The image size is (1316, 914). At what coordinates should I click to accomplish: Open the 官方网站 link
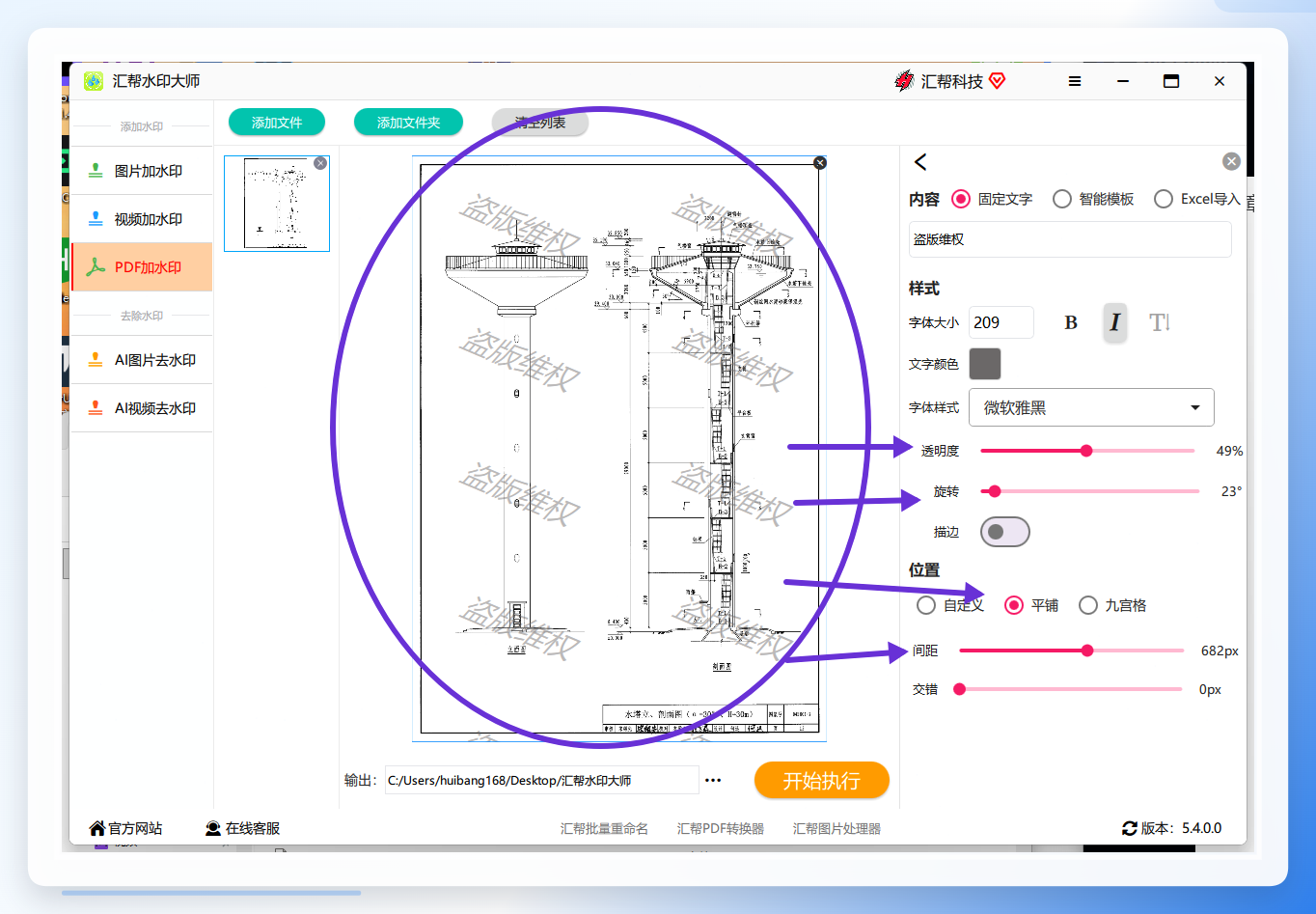(x=135, y=828)
